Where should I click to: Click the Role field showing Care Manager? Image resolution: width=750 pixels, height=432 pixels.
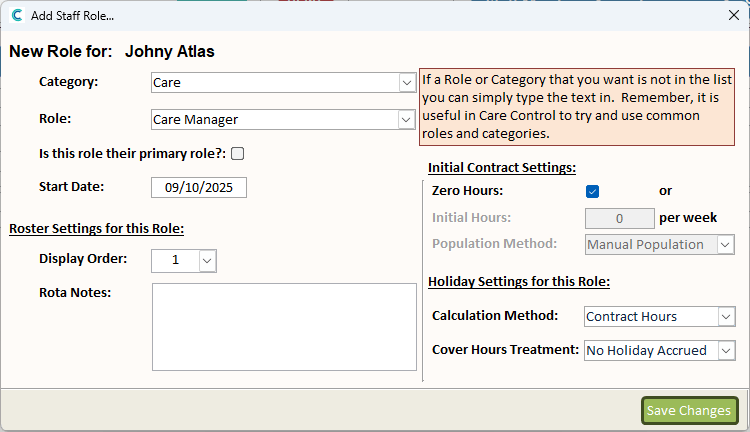tap(274, 120)
